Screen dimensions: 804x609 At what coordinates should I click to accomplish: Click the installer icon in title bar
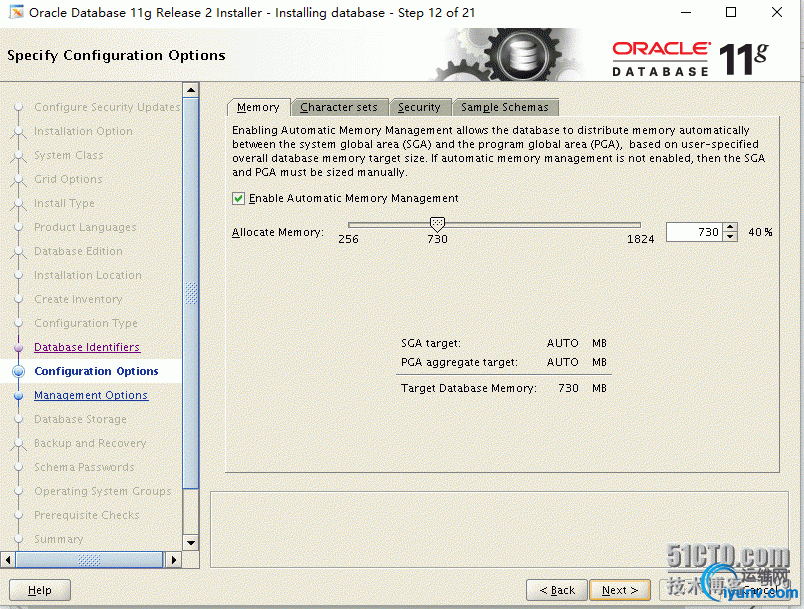[x=16, y=12]
